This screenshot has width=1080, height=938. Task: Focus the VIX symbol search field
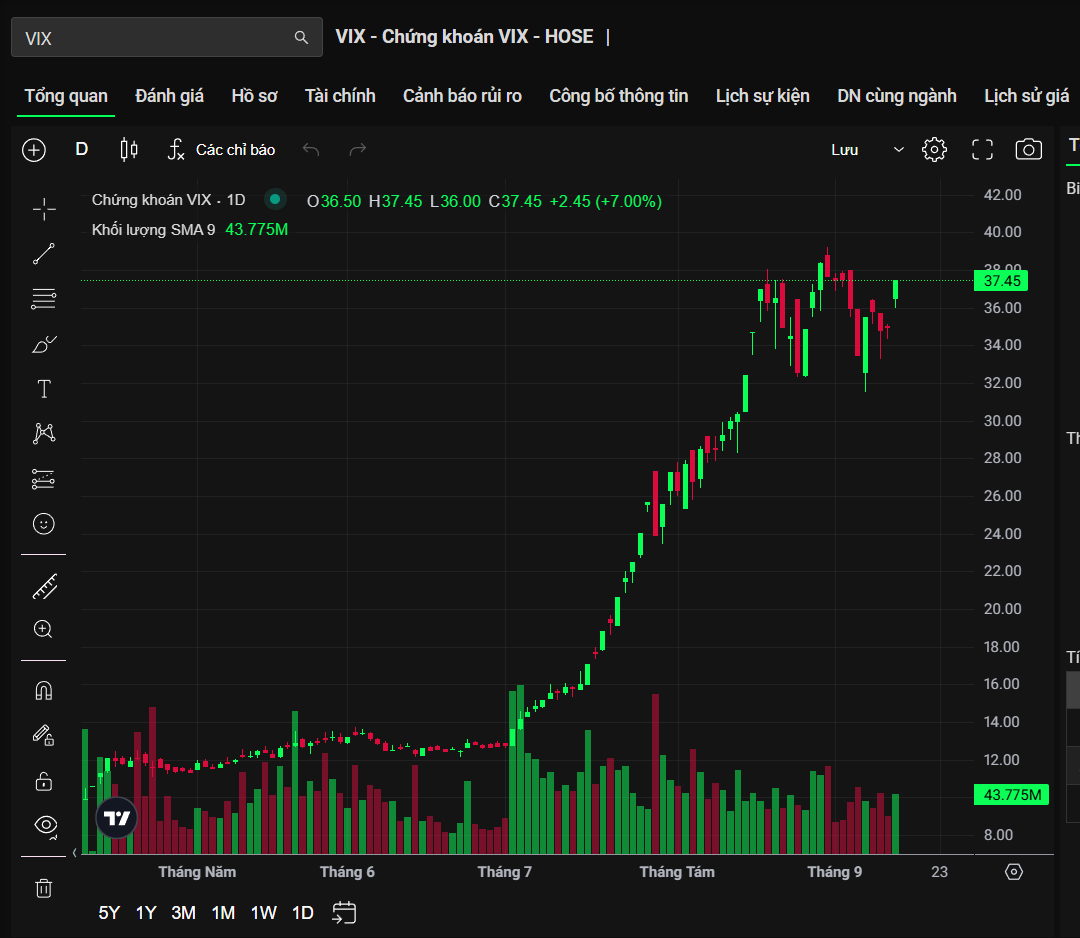tap(167, 37)
